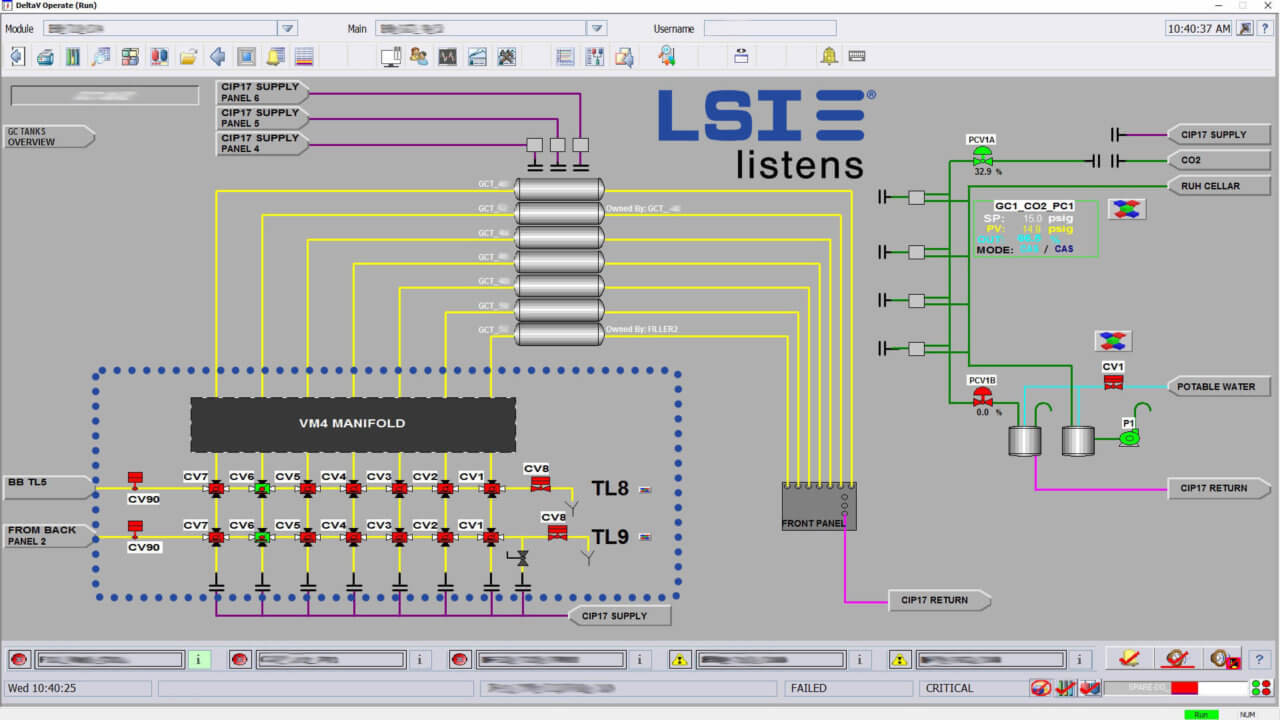The image size is (1280, 720).
Task: Click valve CV8 next to TL8
Action: click(539, 483)
